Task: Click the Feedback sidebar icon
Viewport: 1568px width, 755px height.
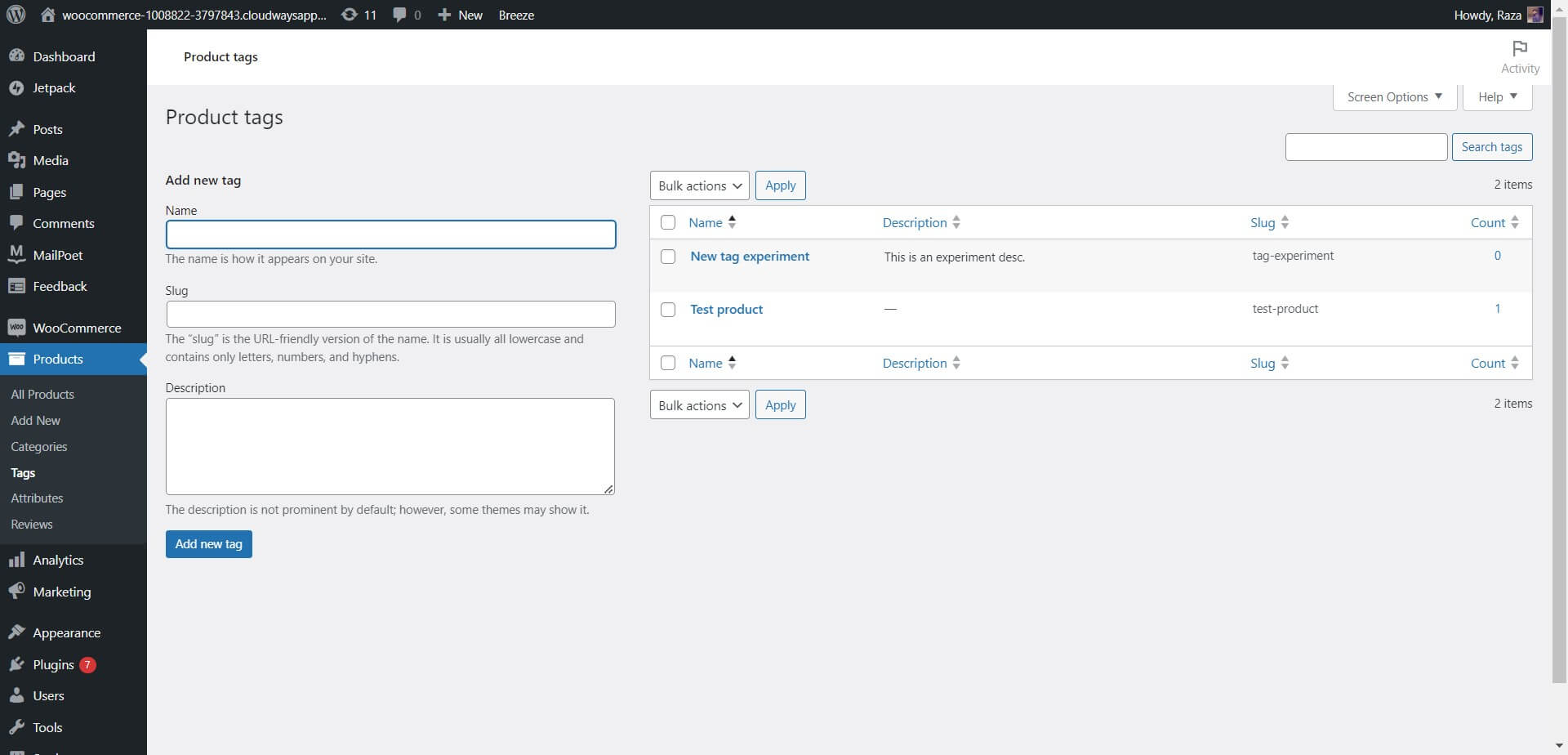Action: click(x=16, y=286)
